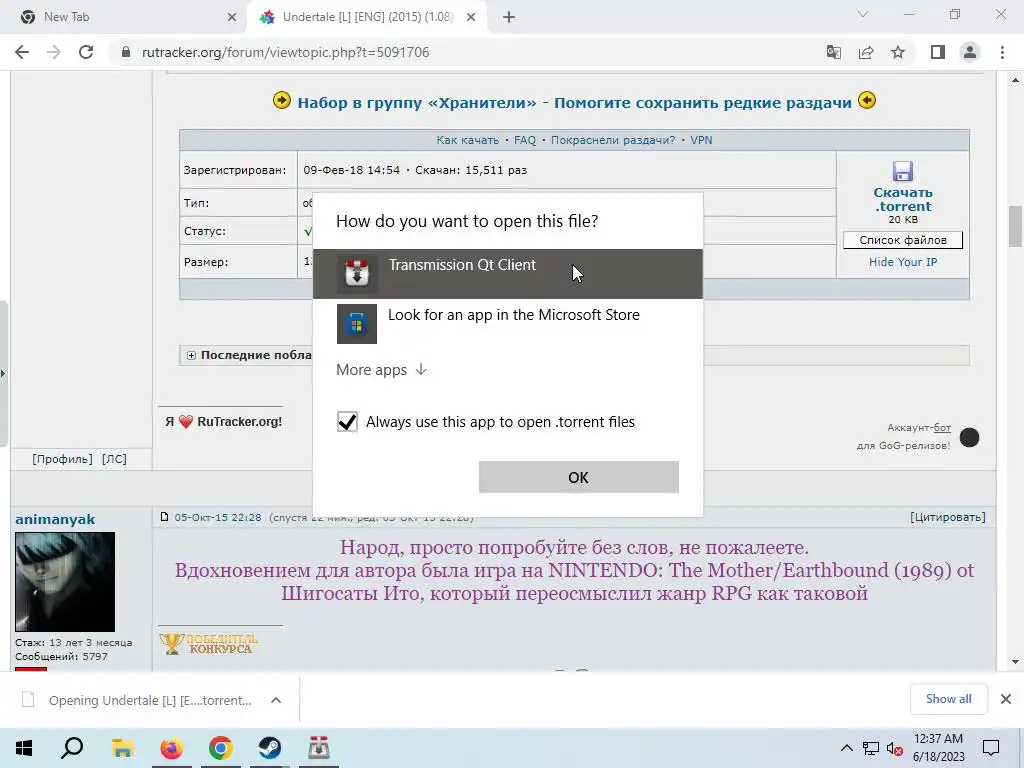Confirm dialog with OK button
Image resolution: width=1024 pixels, height=768 pixels.
tap(579, 477)
